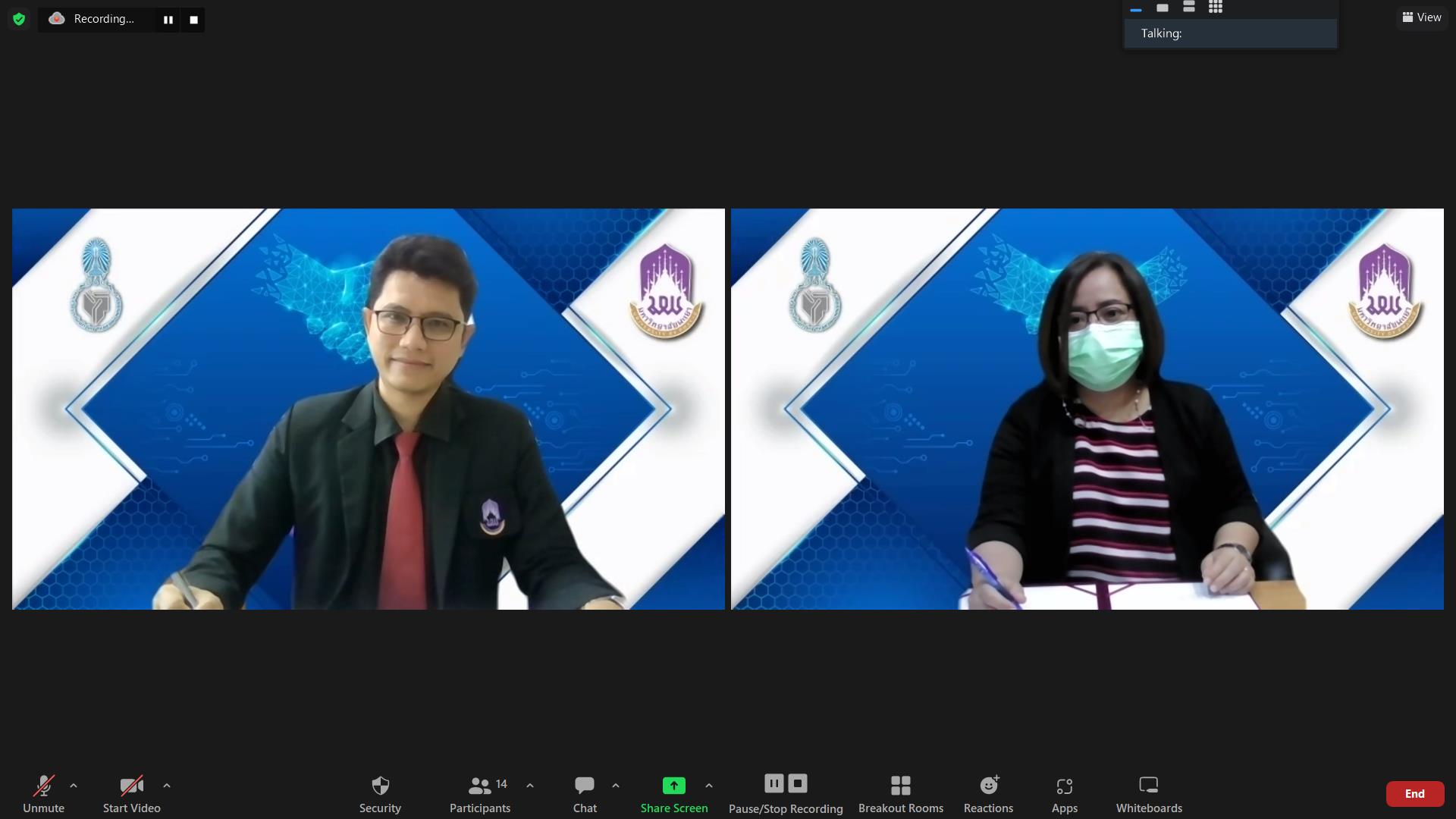Screen dimensions: 1456x819
Task: Expand the Share Screen options arrow
Action: [709, 786]
